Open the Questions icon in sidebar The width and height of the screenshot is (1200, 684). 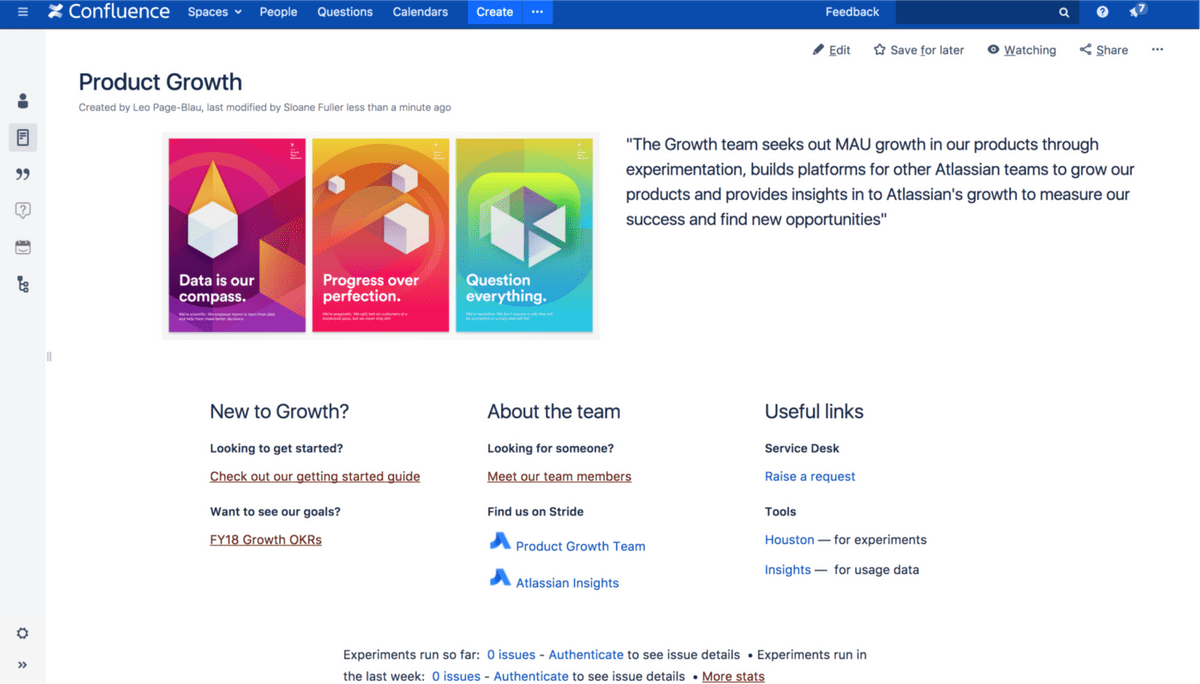[23, 210]
